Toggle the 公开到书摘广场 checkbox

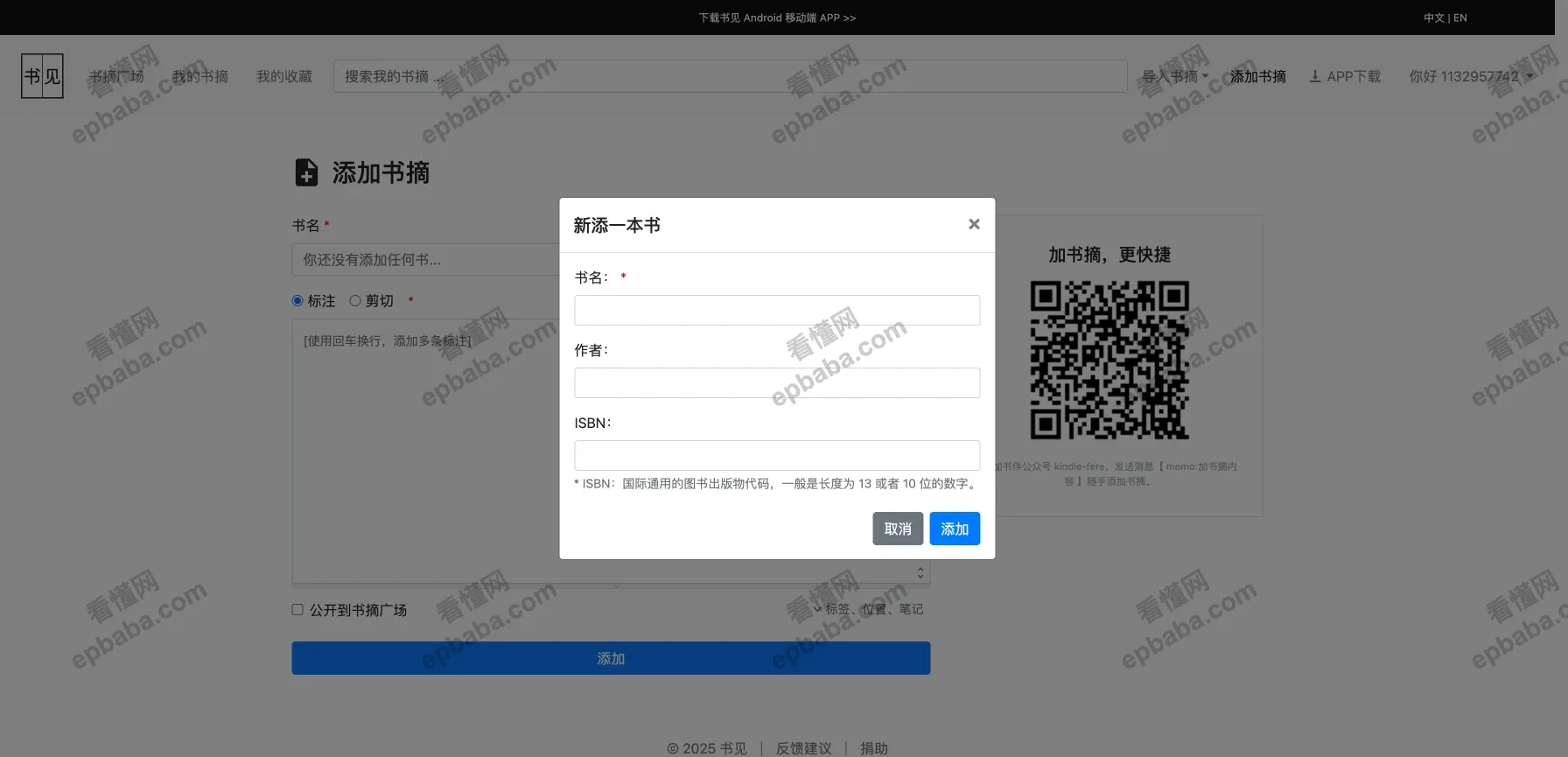click(x=297, y=610)
